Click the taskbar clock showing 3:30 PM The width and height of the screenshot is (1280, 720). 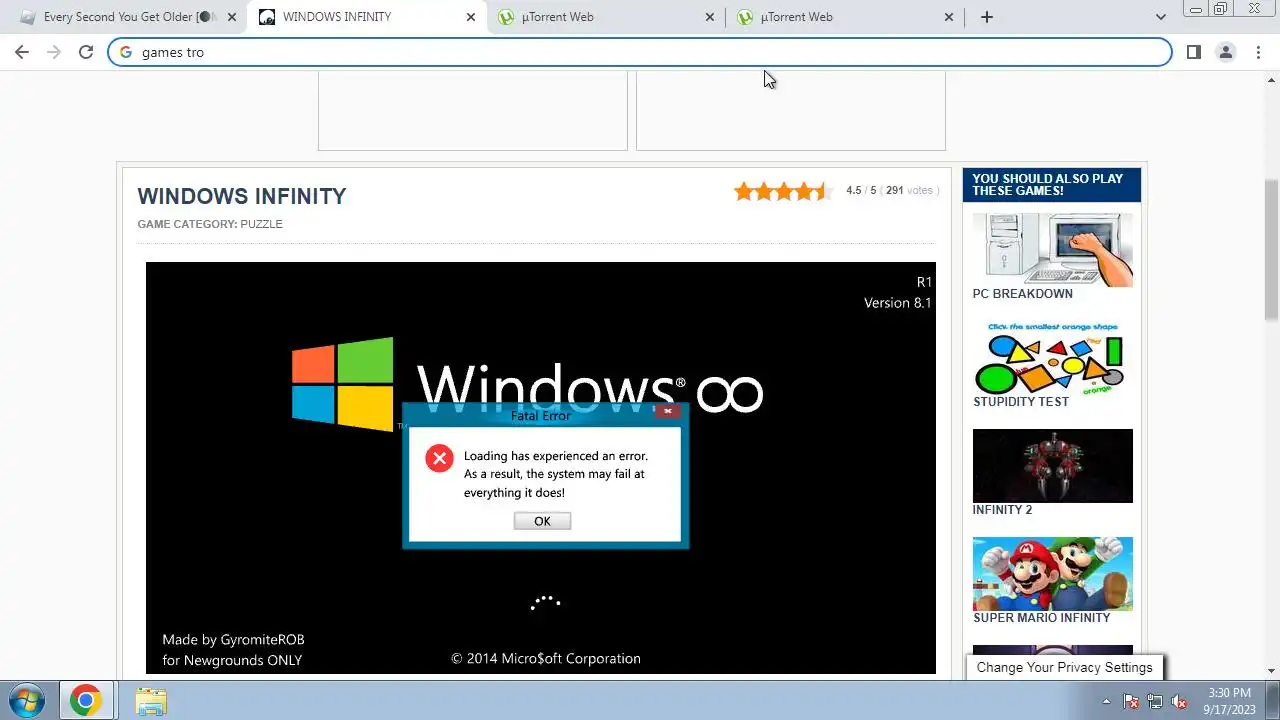point(1229,701)
